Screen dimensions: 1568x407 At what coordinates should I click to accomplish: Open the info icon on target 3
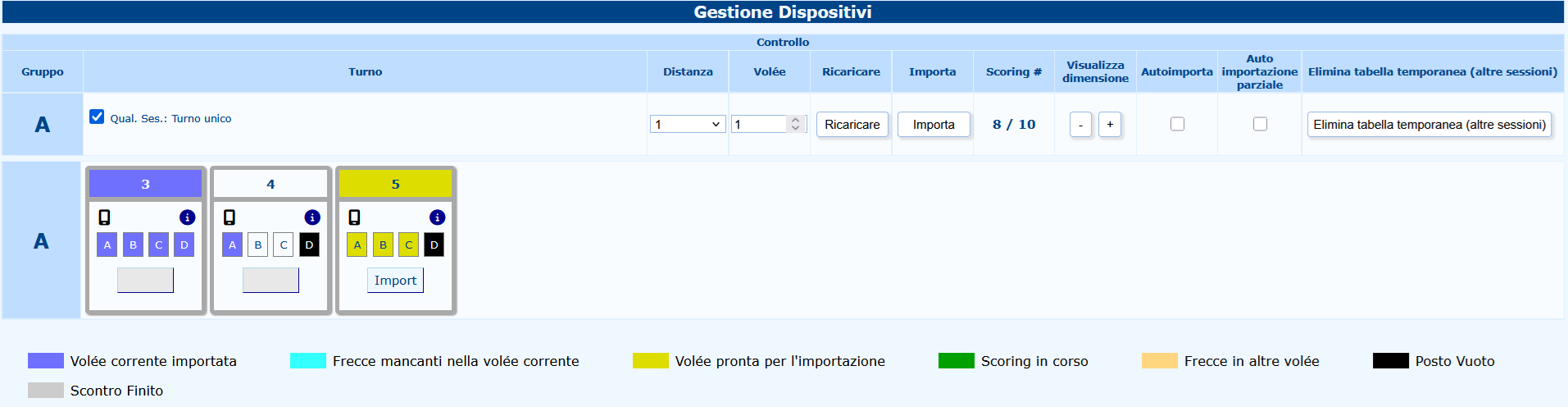pyautogui.click(x=187, y=217)
